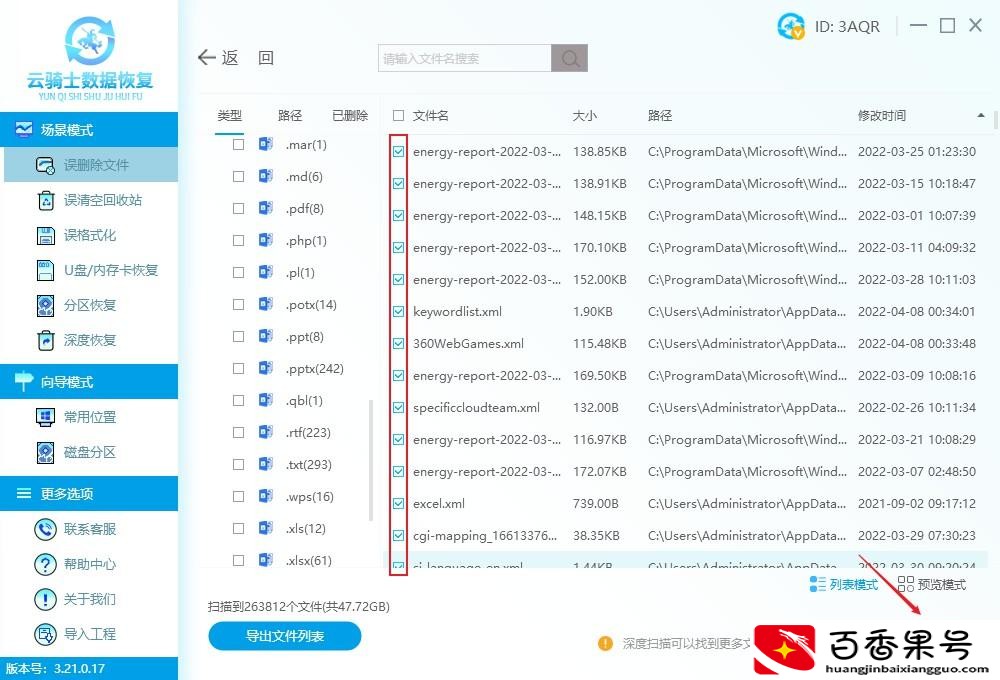Uncheck the keywordlist.xml checkbox
1000x680 pixels.
coord(399,311)
